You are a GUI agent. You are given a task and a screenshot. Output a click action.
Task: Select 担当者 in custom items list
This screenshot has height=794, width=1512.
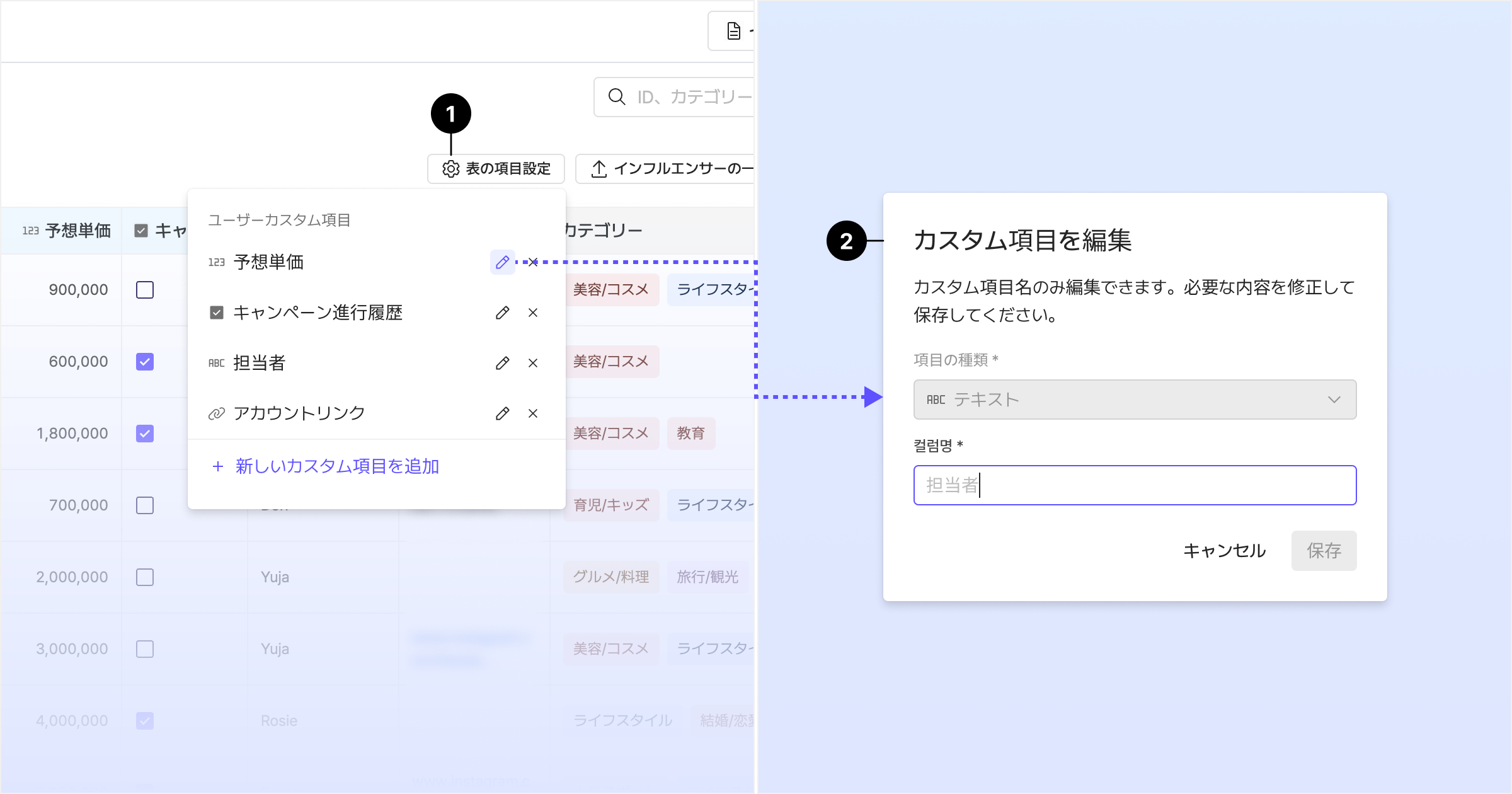[260, 363]
